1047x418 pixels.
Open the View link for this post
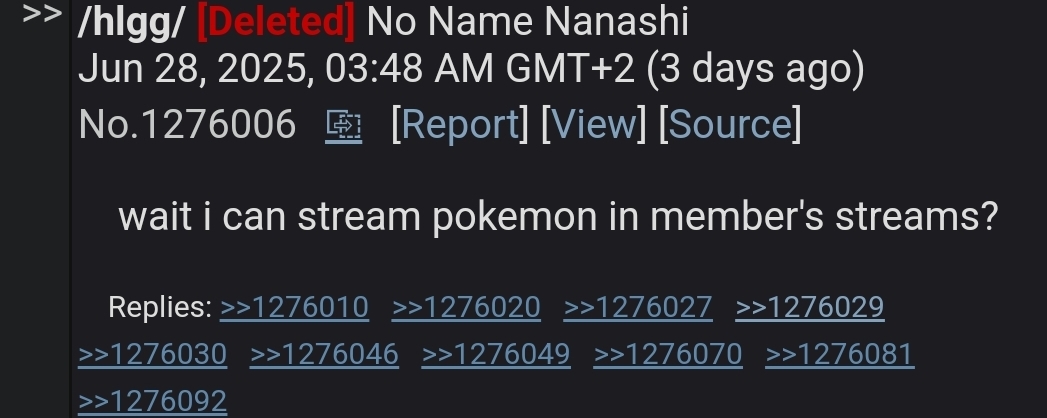pyautogui.click(x=594, y=124)
